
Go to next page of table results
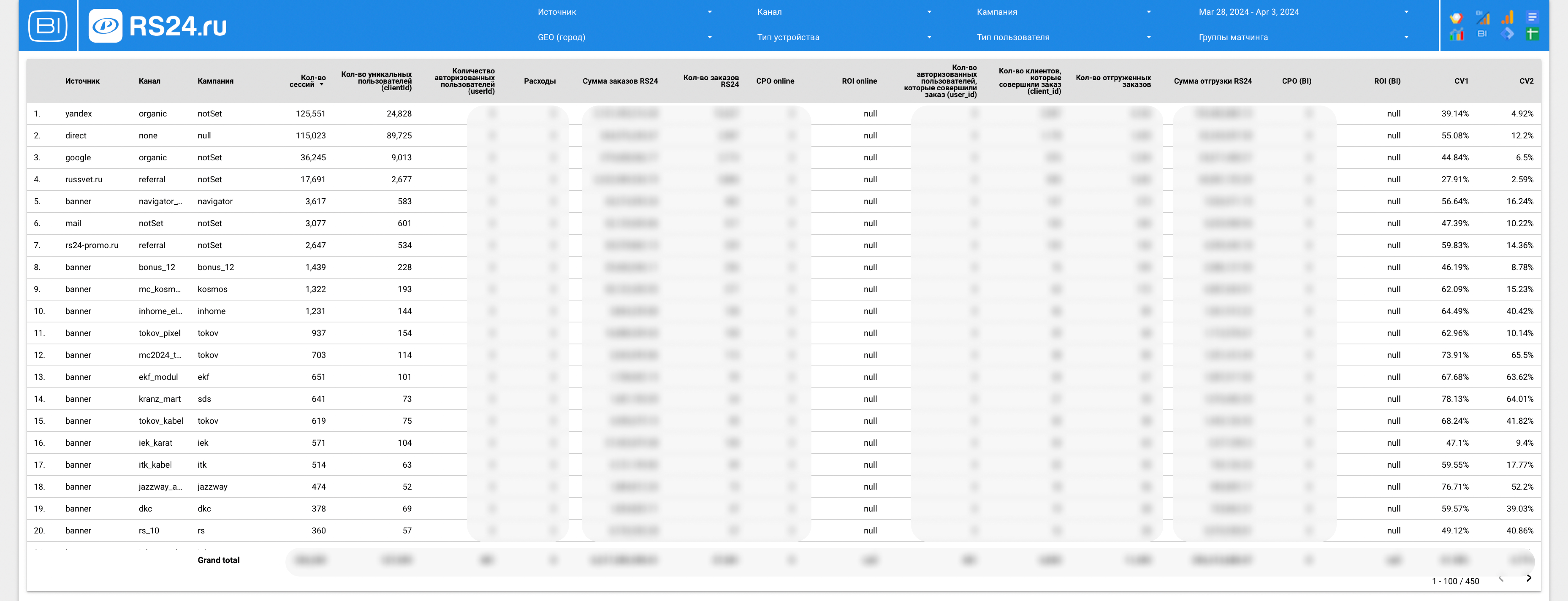1528,578
